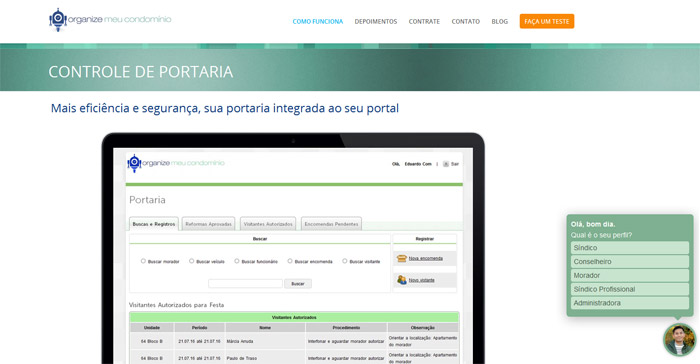
Task: Click the Nova encomenda package icon
Action: coord(402,258)
